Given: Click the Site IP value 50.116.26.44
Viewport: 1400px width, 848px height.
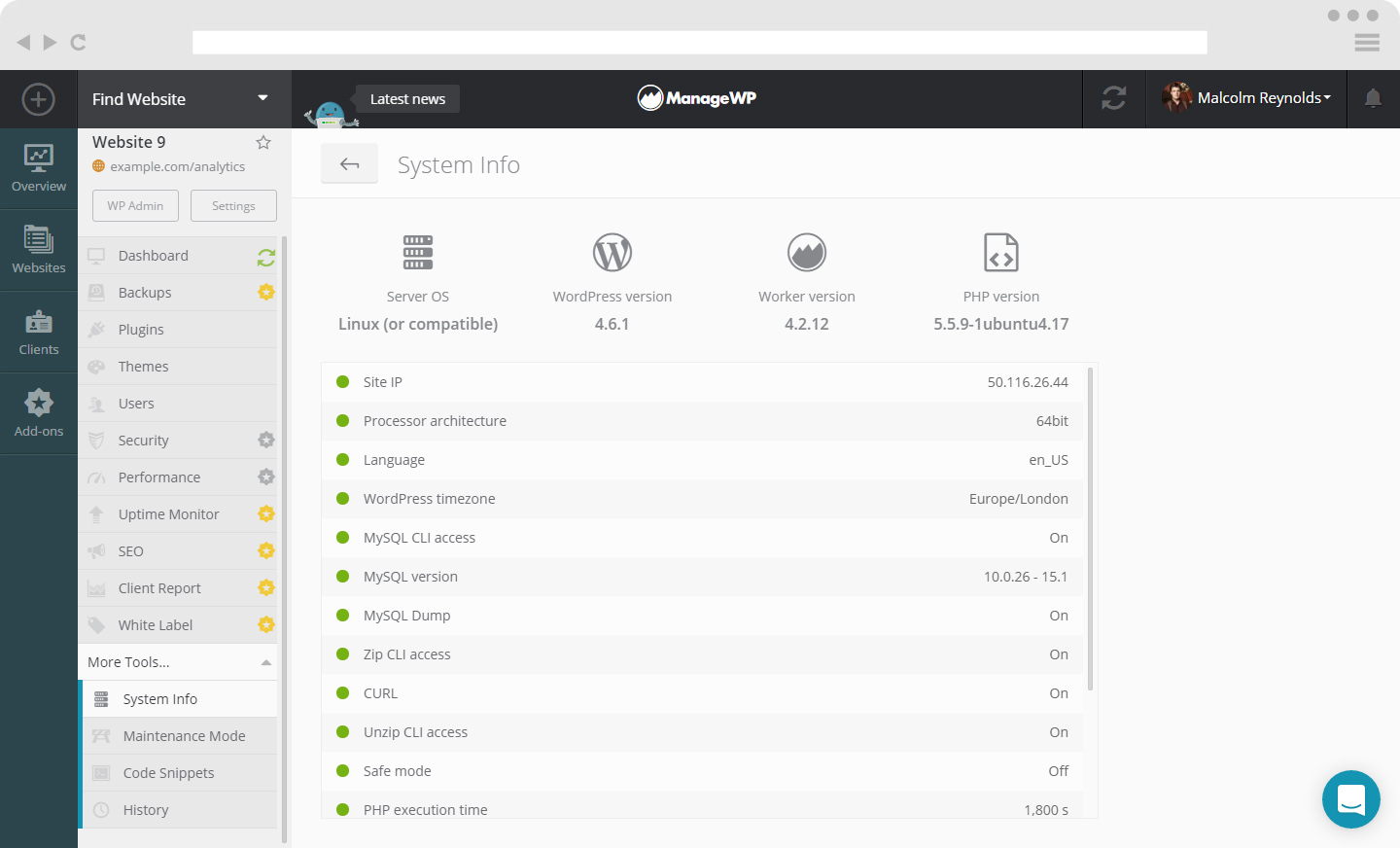Looking at the screenshot, I should pos(1028,382).
